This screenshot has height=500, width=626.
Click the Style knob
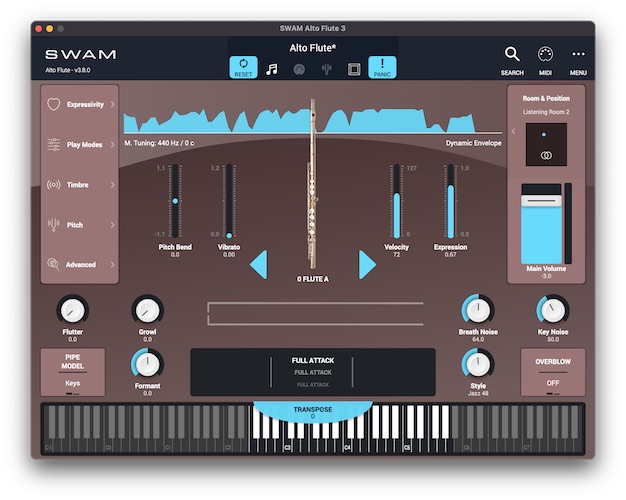pyautogui.click(x=478, y=364)
